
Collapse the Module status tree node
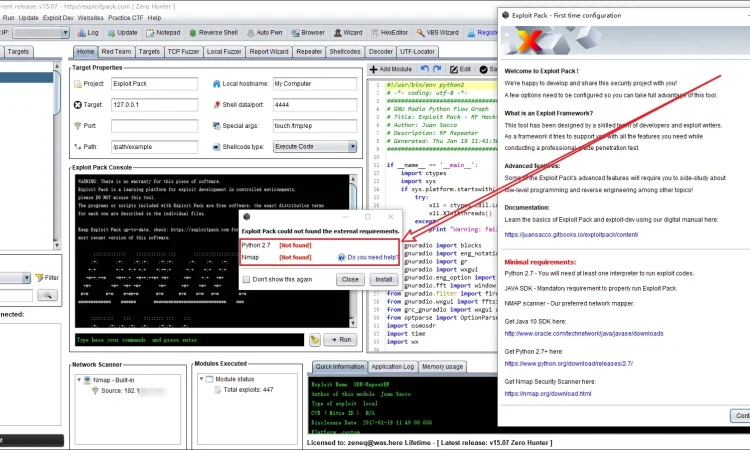(201, 379)
